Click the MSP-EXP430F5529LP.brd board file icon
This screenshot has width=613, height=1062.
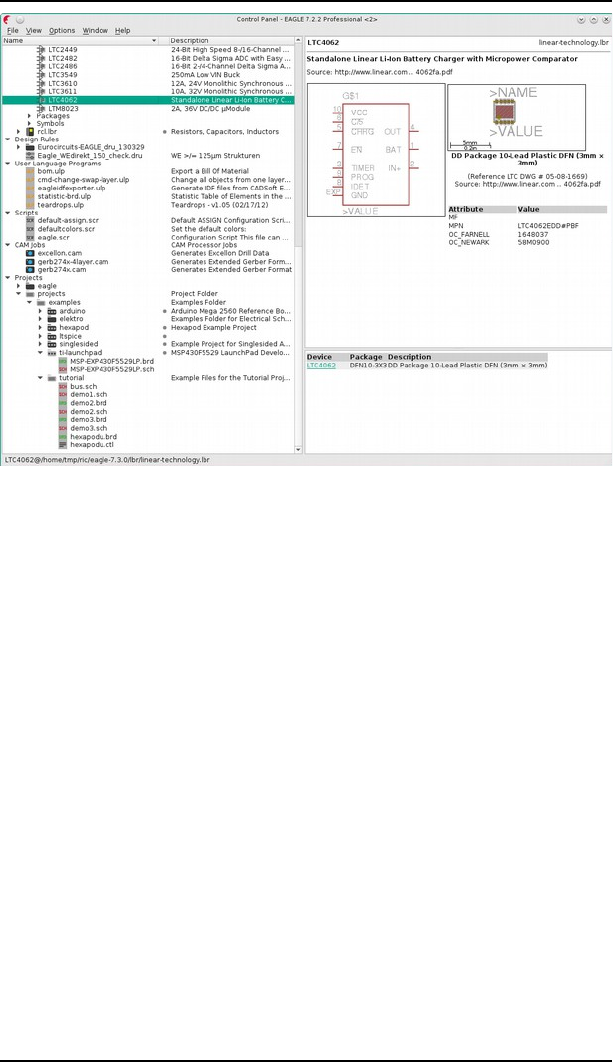pos(63,362)
